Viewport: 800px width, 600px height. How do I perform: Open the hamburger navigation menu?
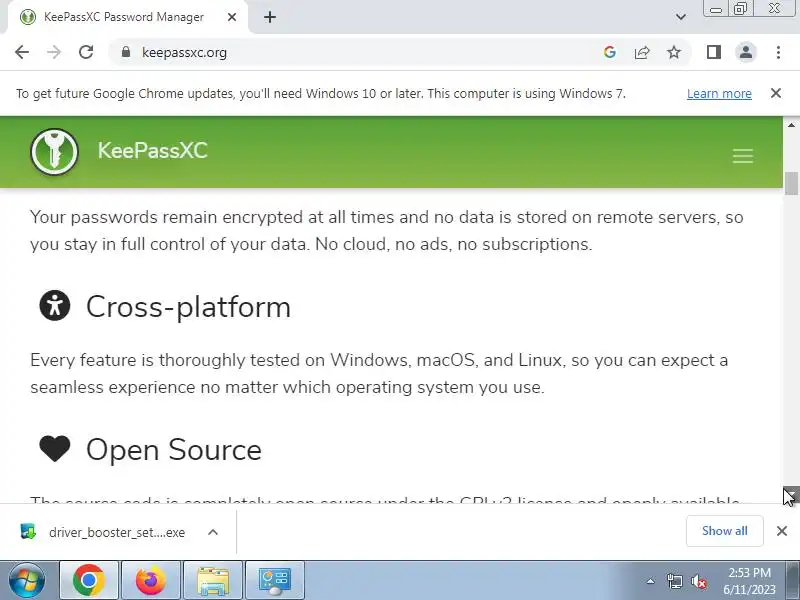(x=742, y=156)
